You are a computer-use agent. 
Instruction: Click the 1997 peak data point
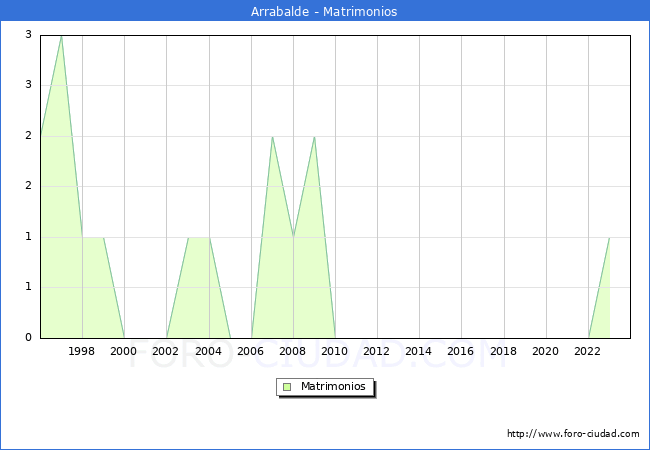[x=61, y=36]
